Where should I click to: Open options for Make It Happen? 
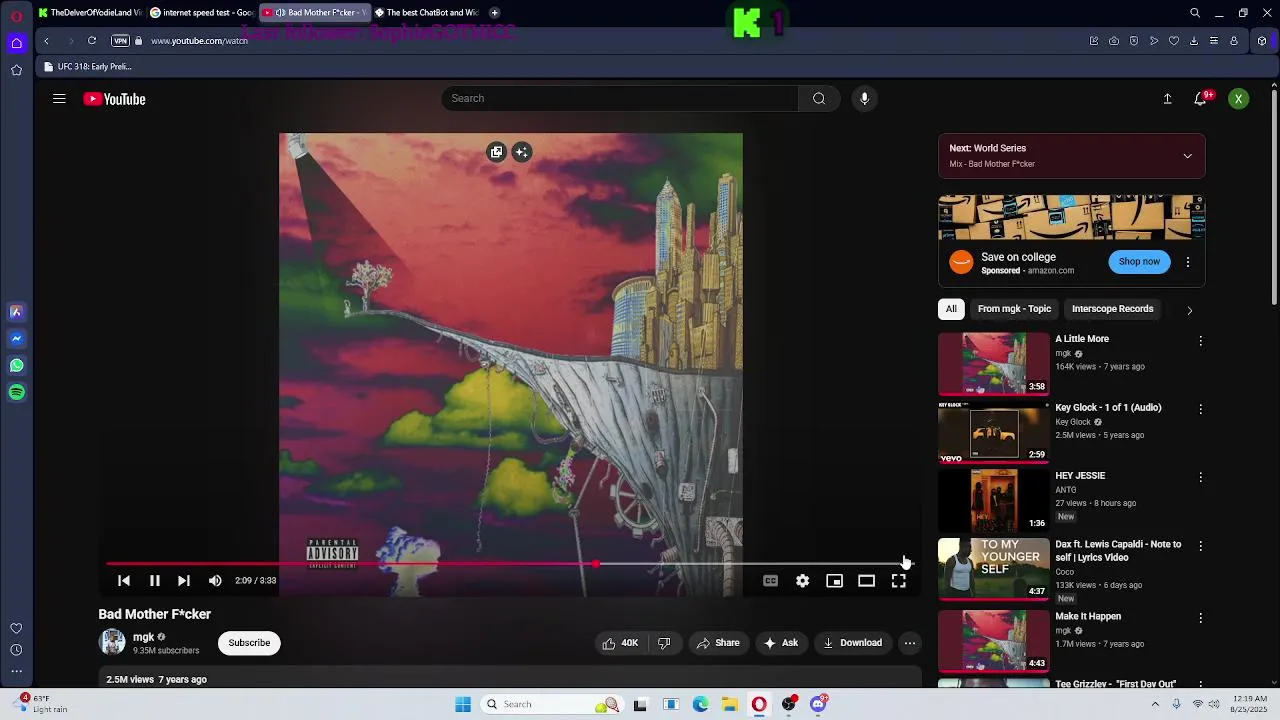click(x=1201, y=618)
